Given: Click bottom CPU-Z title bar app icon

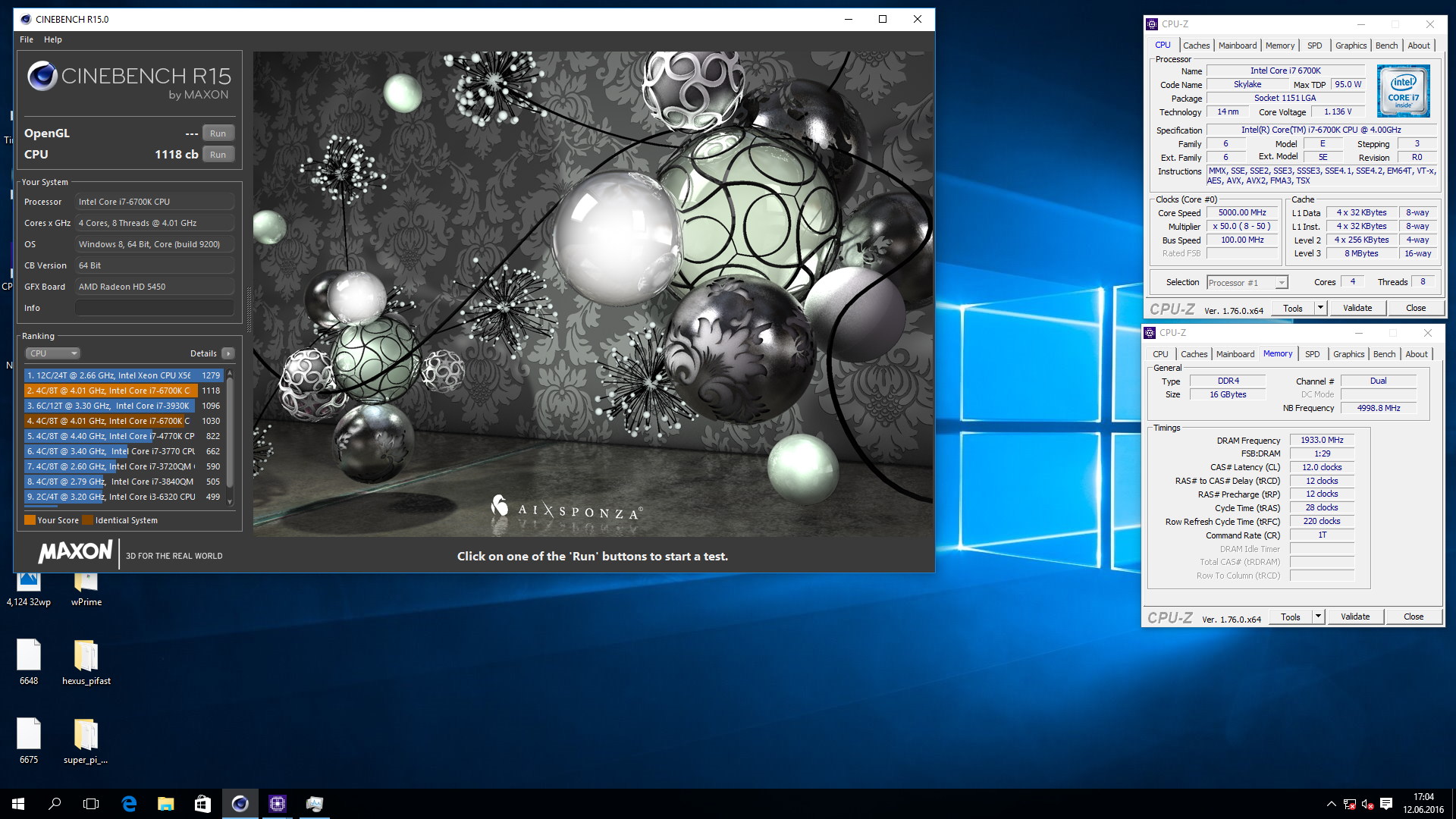Looking at the screenshot, I should pos(1150,333).
